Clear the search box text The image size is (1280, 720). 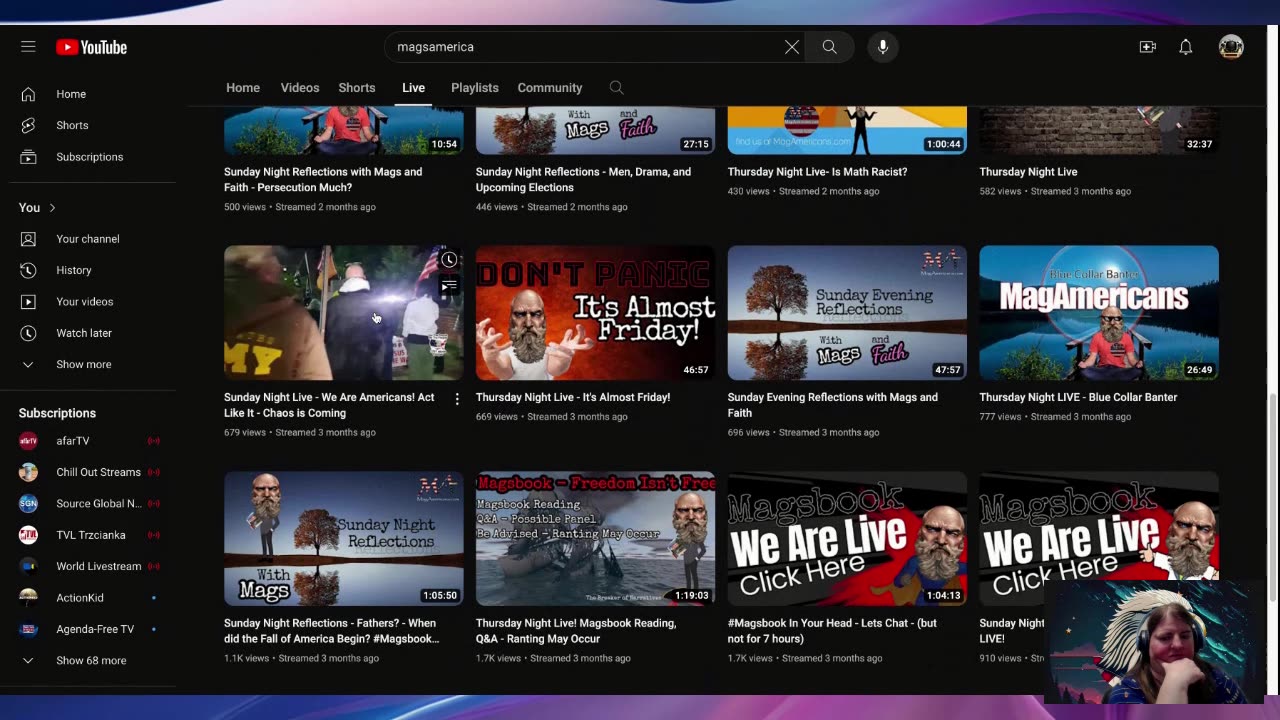tap(791, 47)
